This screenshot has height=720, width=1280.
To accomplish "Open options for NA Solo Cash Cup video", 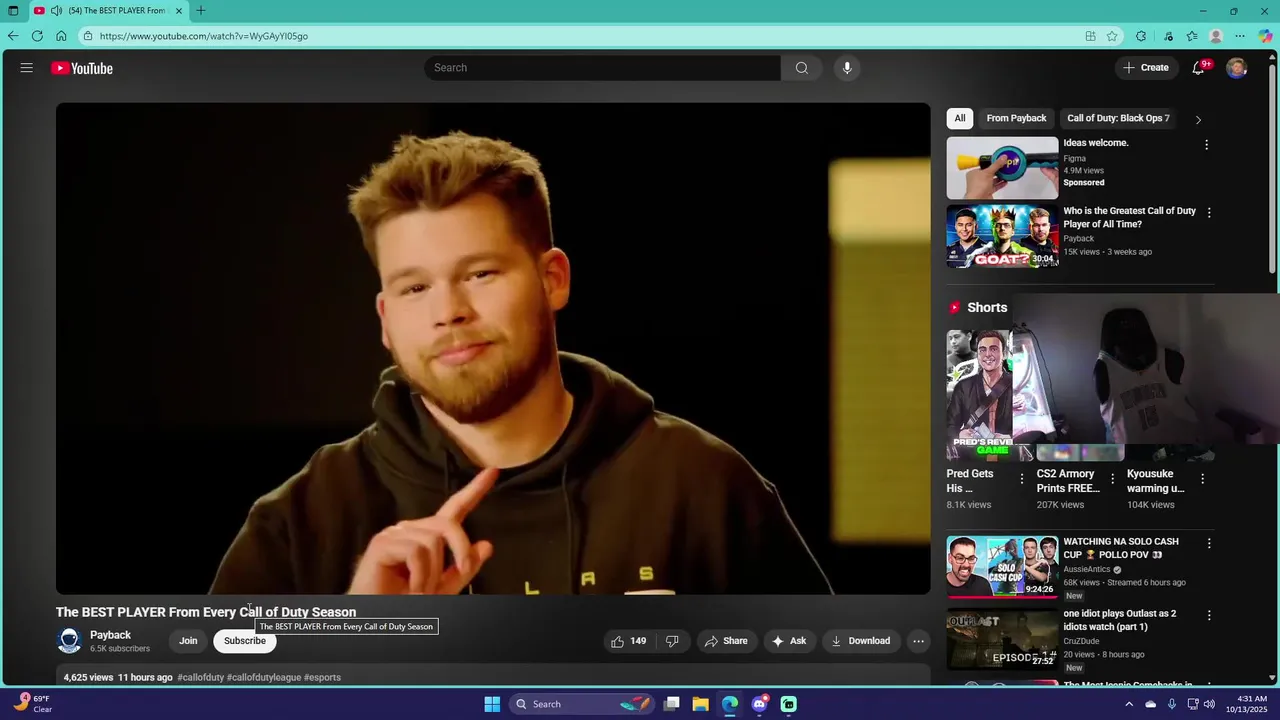I will pos(1209,543).
